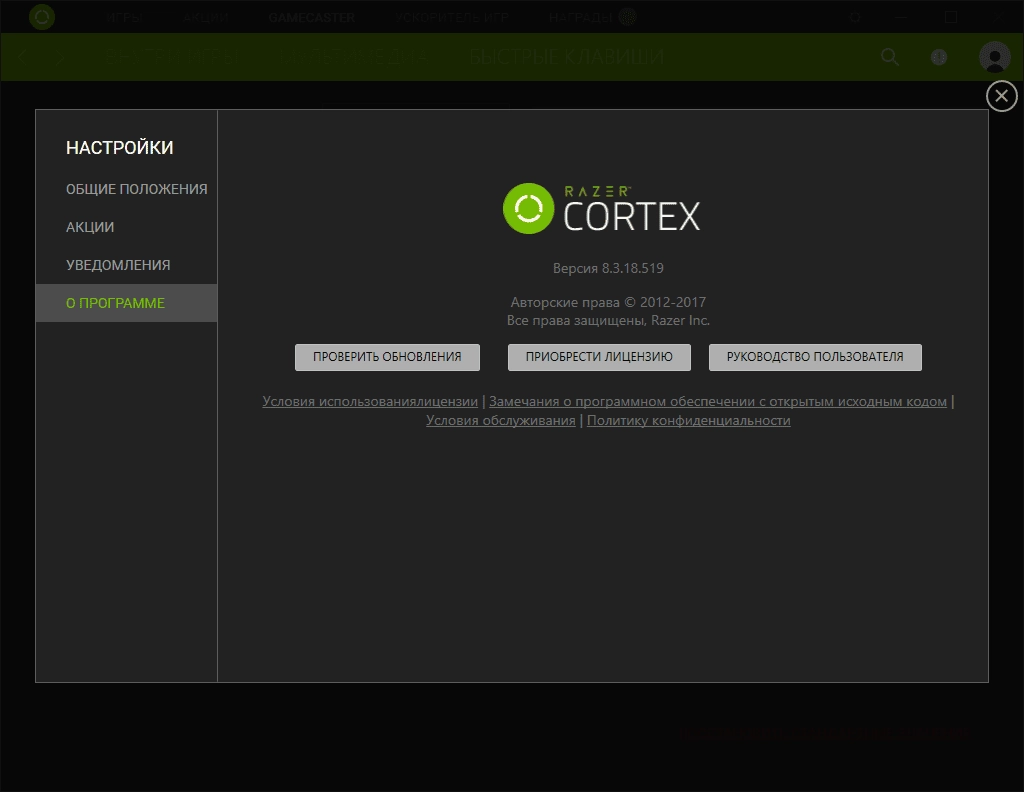The width and height of the screenshot is (1024, 792).
Task: Open the Политику конфиденциальности link
Action: point(688,420)
